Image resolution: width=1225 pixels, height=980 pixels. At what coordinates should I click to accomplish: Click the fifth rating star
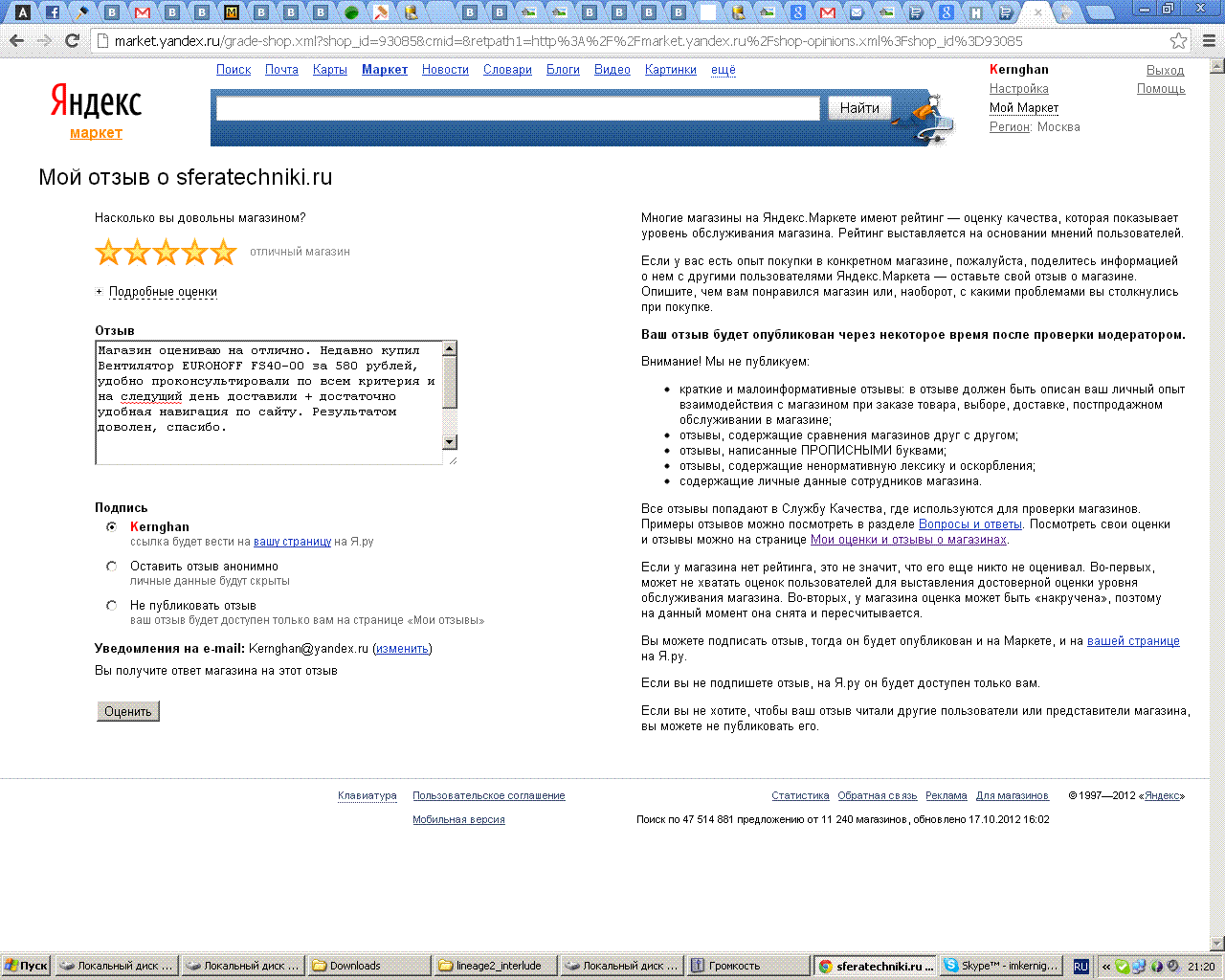coord(223,252)
